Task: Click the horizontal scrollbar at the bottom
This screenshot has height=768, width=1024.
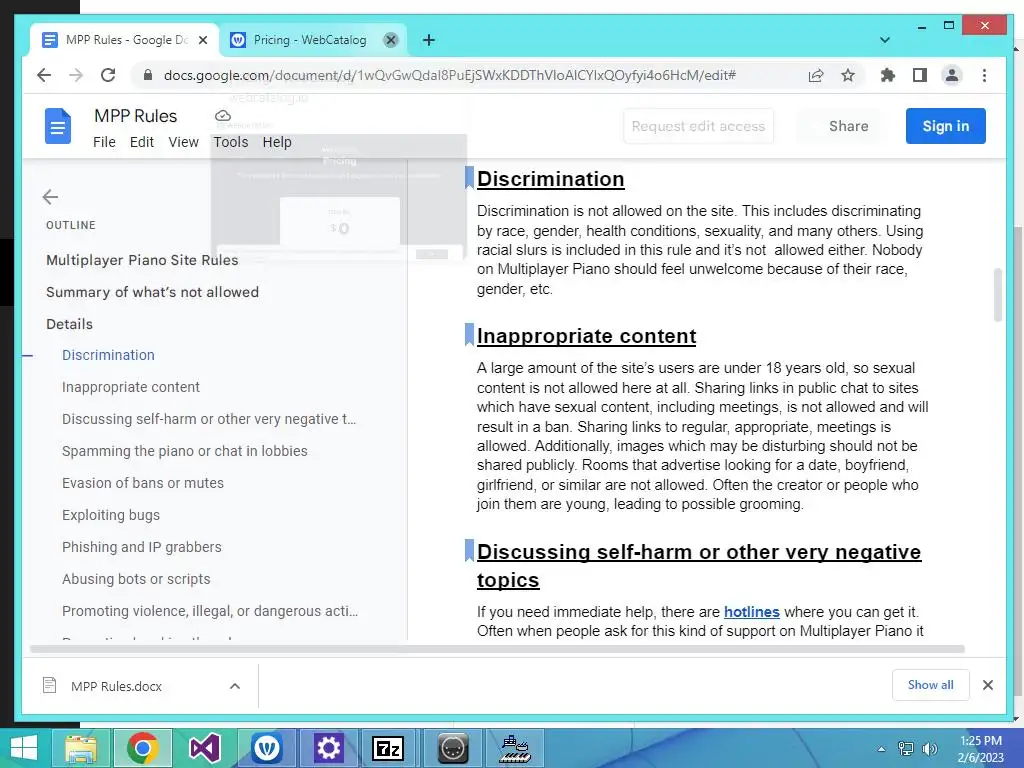Action: 497,649
